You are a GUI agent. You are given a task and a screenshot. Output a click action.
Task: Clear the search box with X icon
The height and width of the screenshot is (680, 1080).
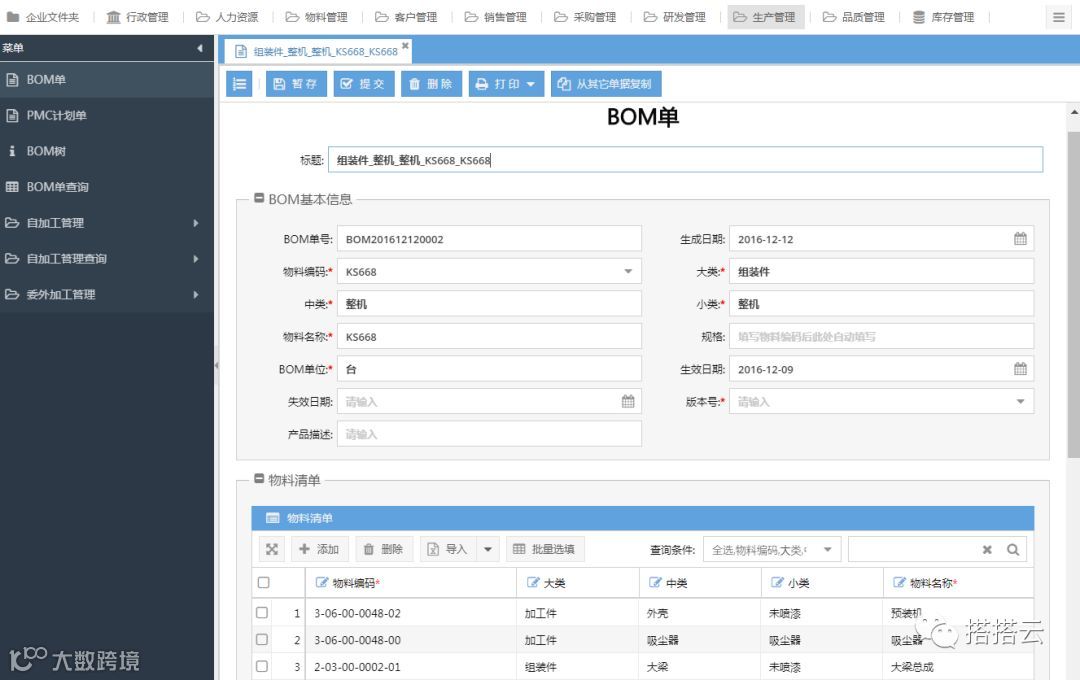pos(987,550)
